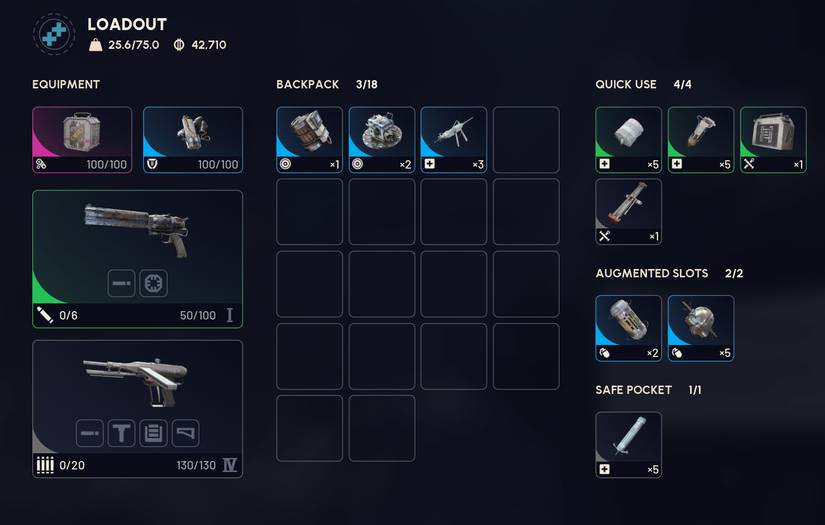825x525 pixels.
Task: Select the quick use vial item x5
Action: pos(701,140)
